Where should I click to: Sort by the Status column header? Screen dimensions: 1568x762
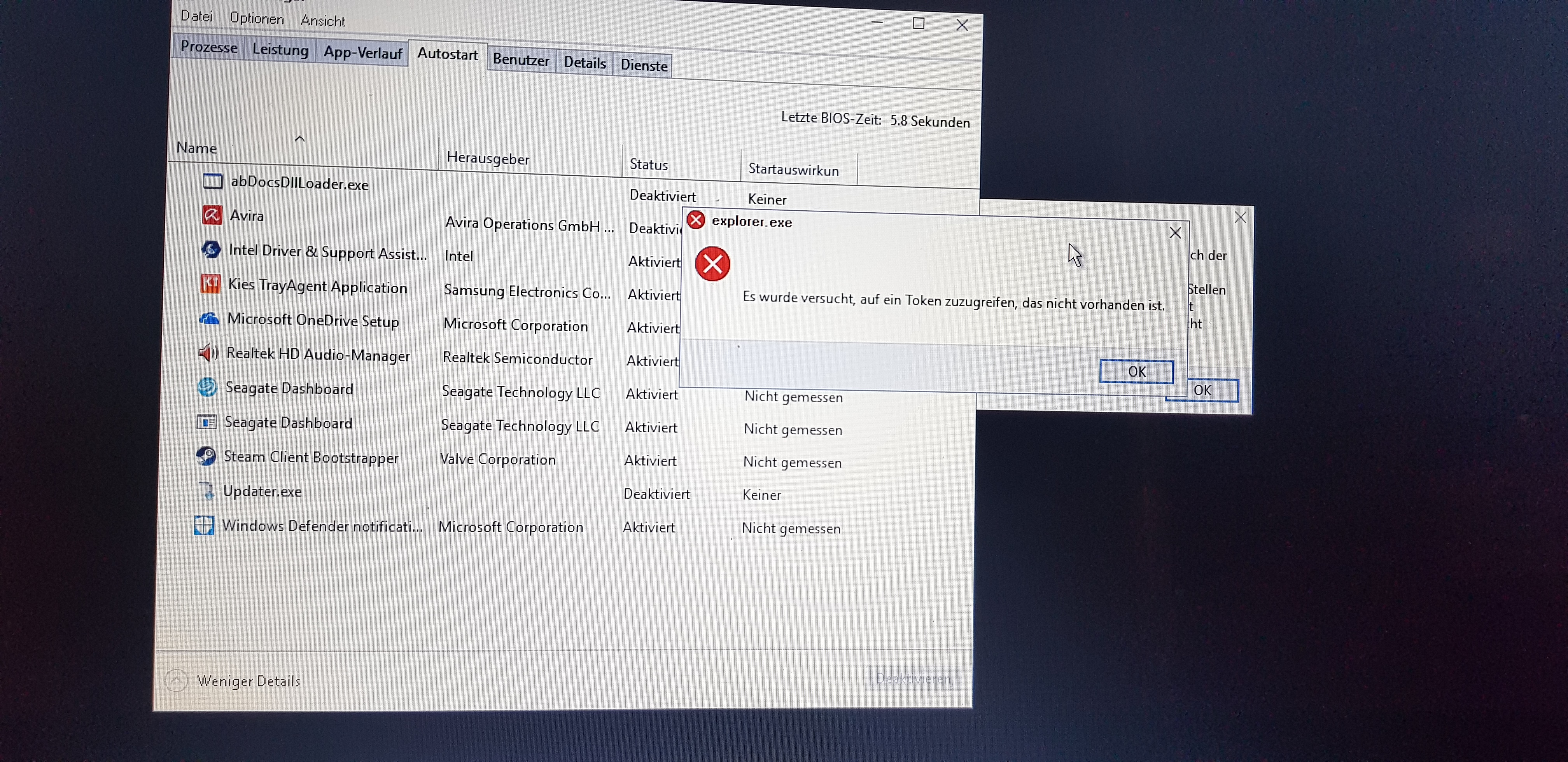point(649,164)
